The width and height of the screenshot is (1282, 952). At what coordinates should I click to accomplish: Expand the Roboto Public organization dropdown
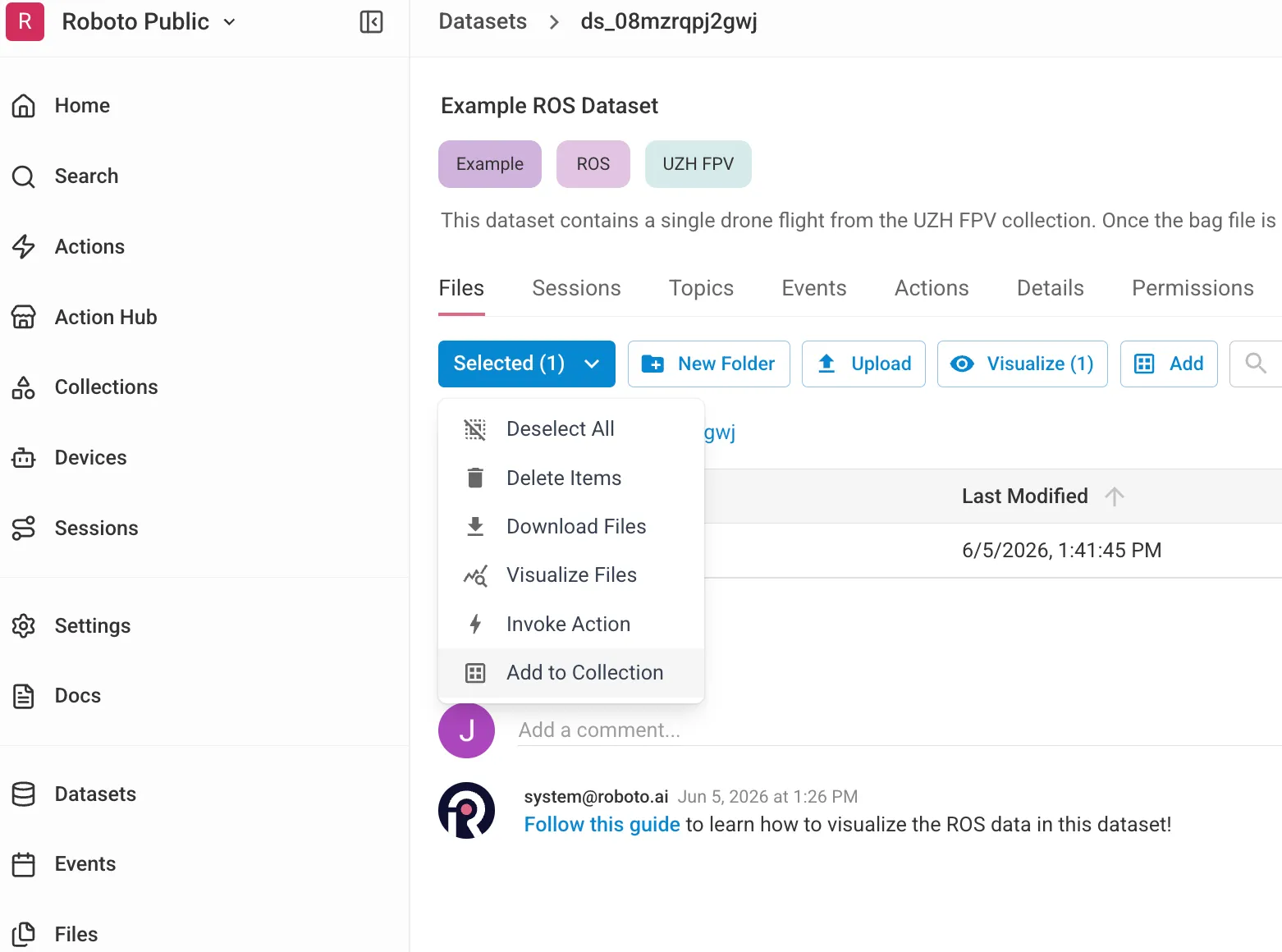(149, 22)
